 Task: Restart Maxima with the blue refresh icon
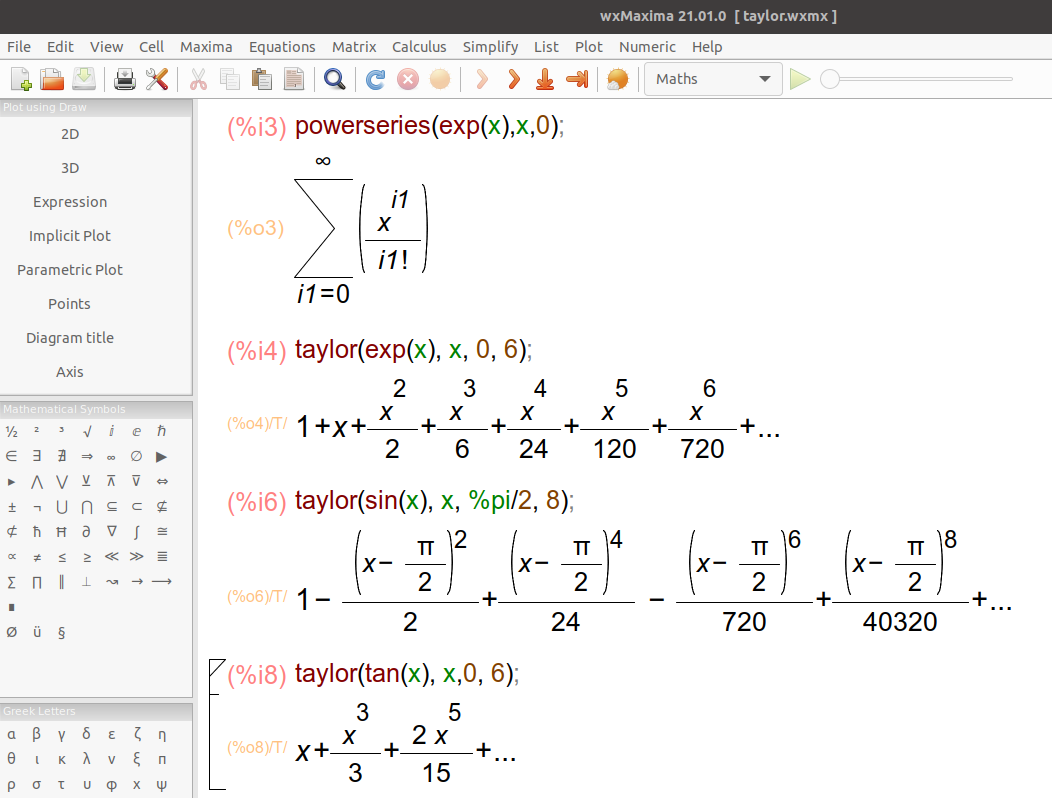click(375, 79)
